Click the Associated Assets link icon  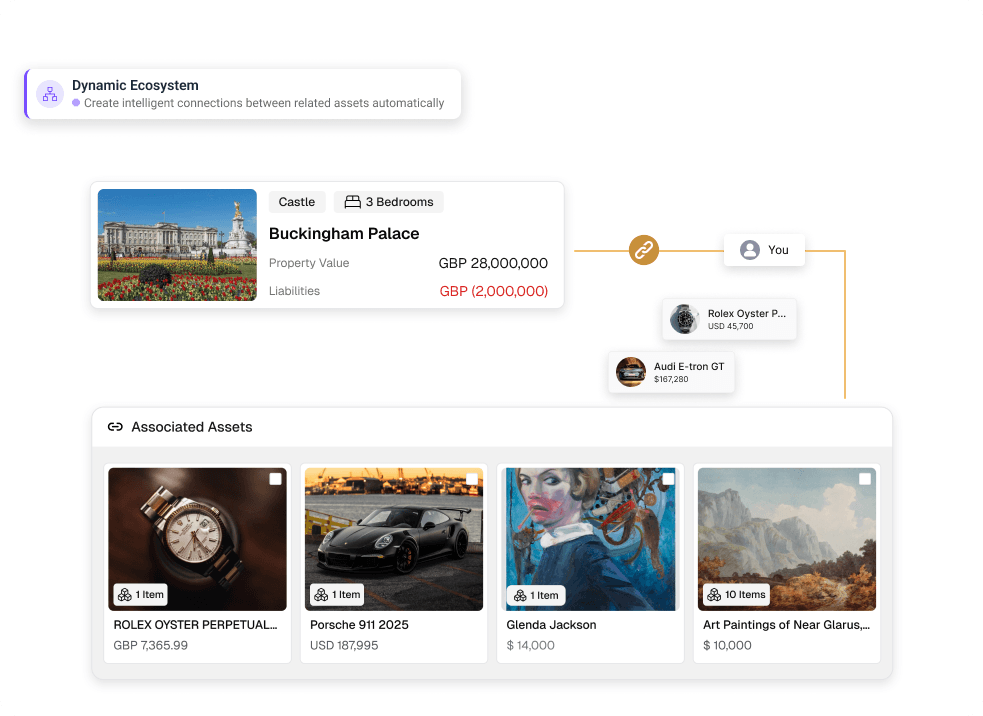click(x=115, y=427)
